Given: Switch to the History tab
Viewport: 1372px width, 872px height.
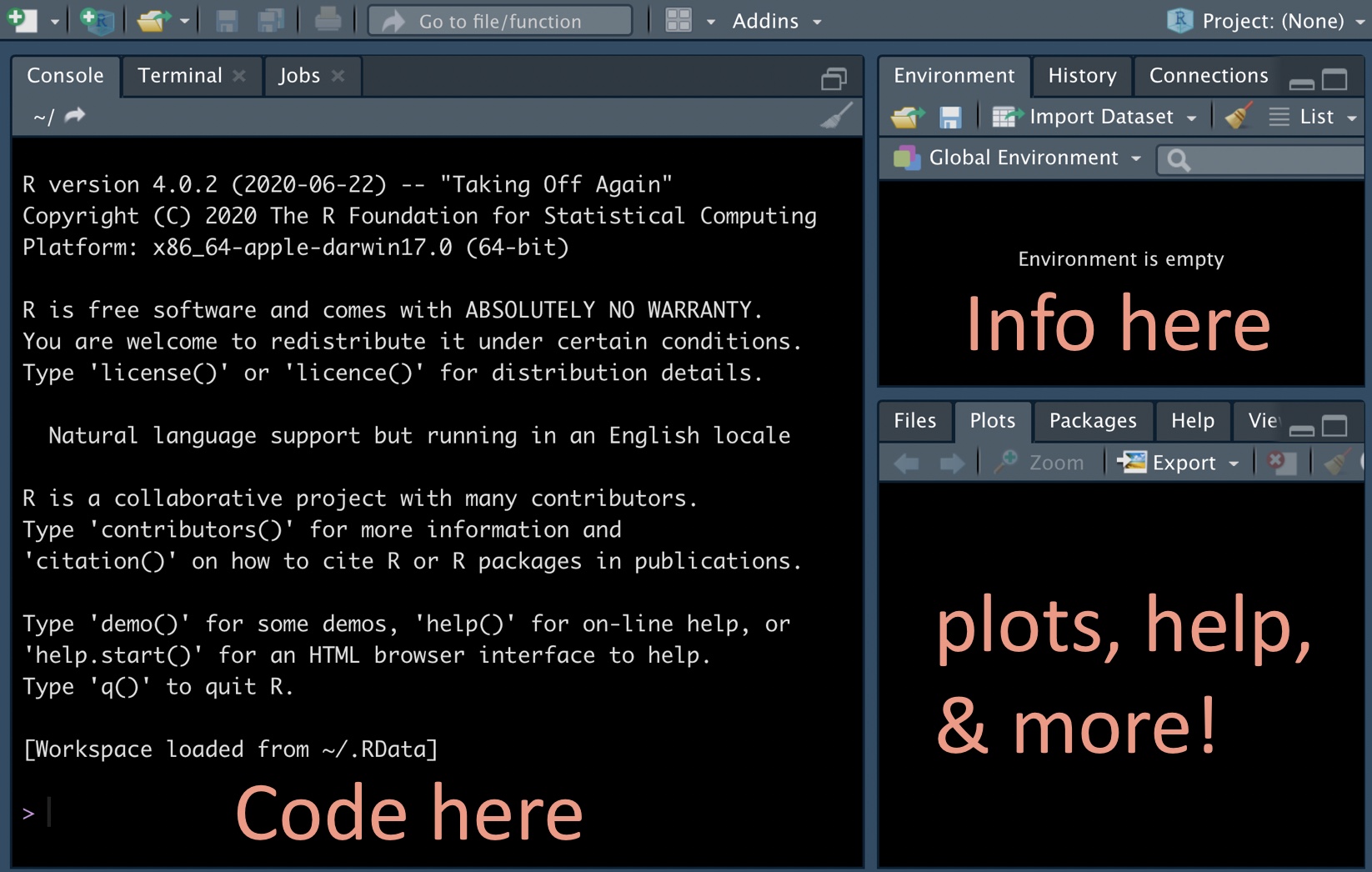Looking at the screenshot, I should click(x=1081, y=76).
